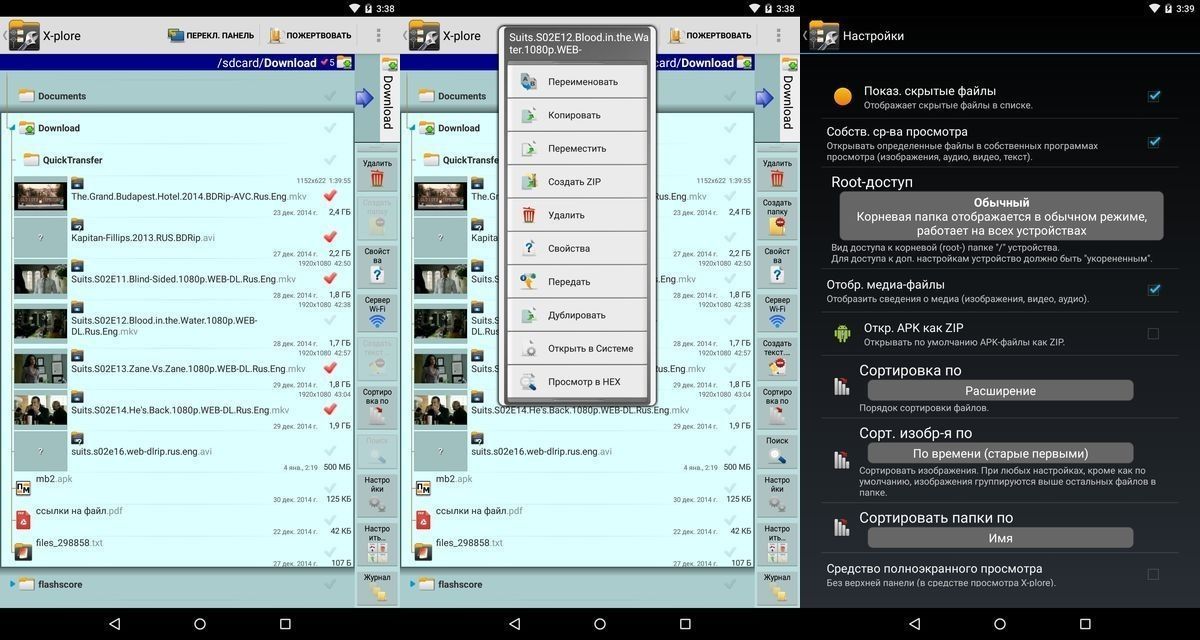Tap the trash Удалить button beside the red-checkmark list
The width and height of the screenshot is (1200, 640).
pyautogui.click(x=377, y=172)
